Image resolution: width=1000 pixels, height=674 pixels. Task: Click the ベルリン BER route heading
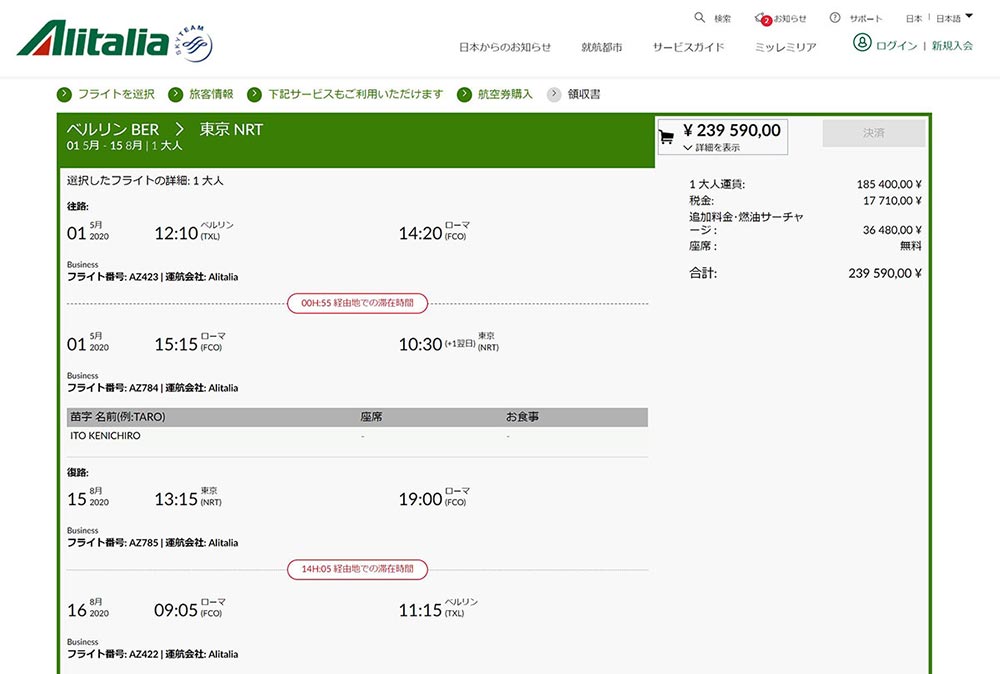[113, 129]
